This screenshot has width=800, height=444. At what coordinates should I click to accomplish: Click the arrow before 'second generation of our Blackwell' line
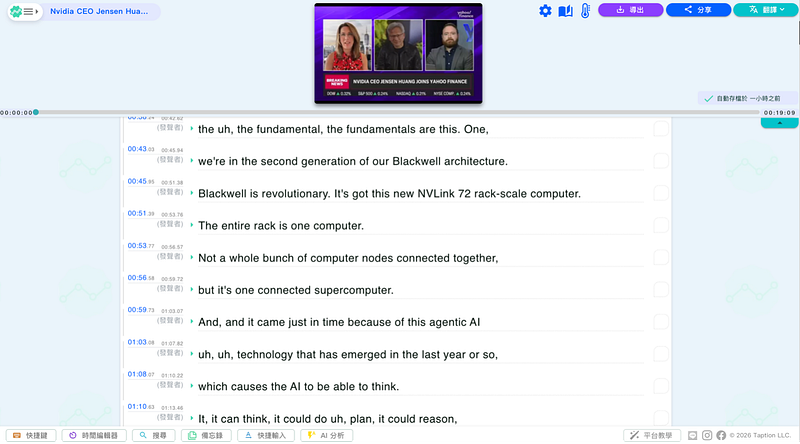pyautogui.click(x=192, y=161)
